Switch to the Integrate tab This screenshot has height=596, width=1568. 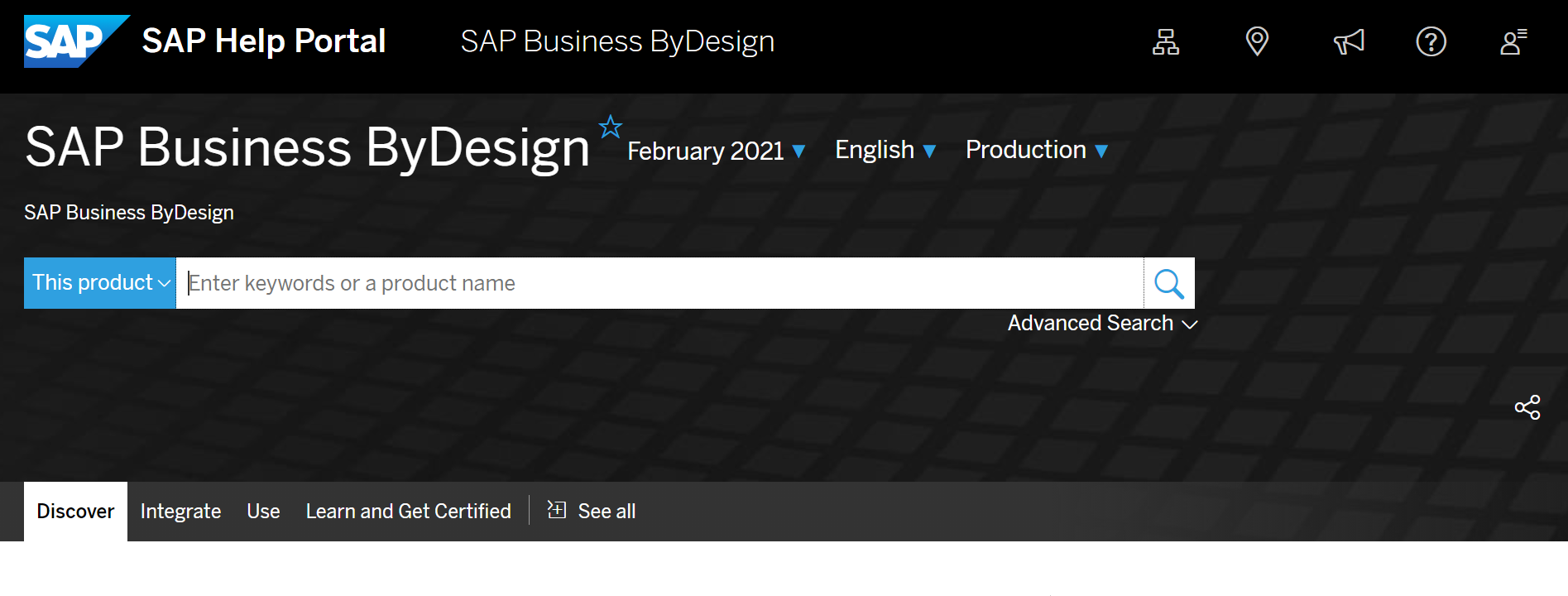point(180,512)
